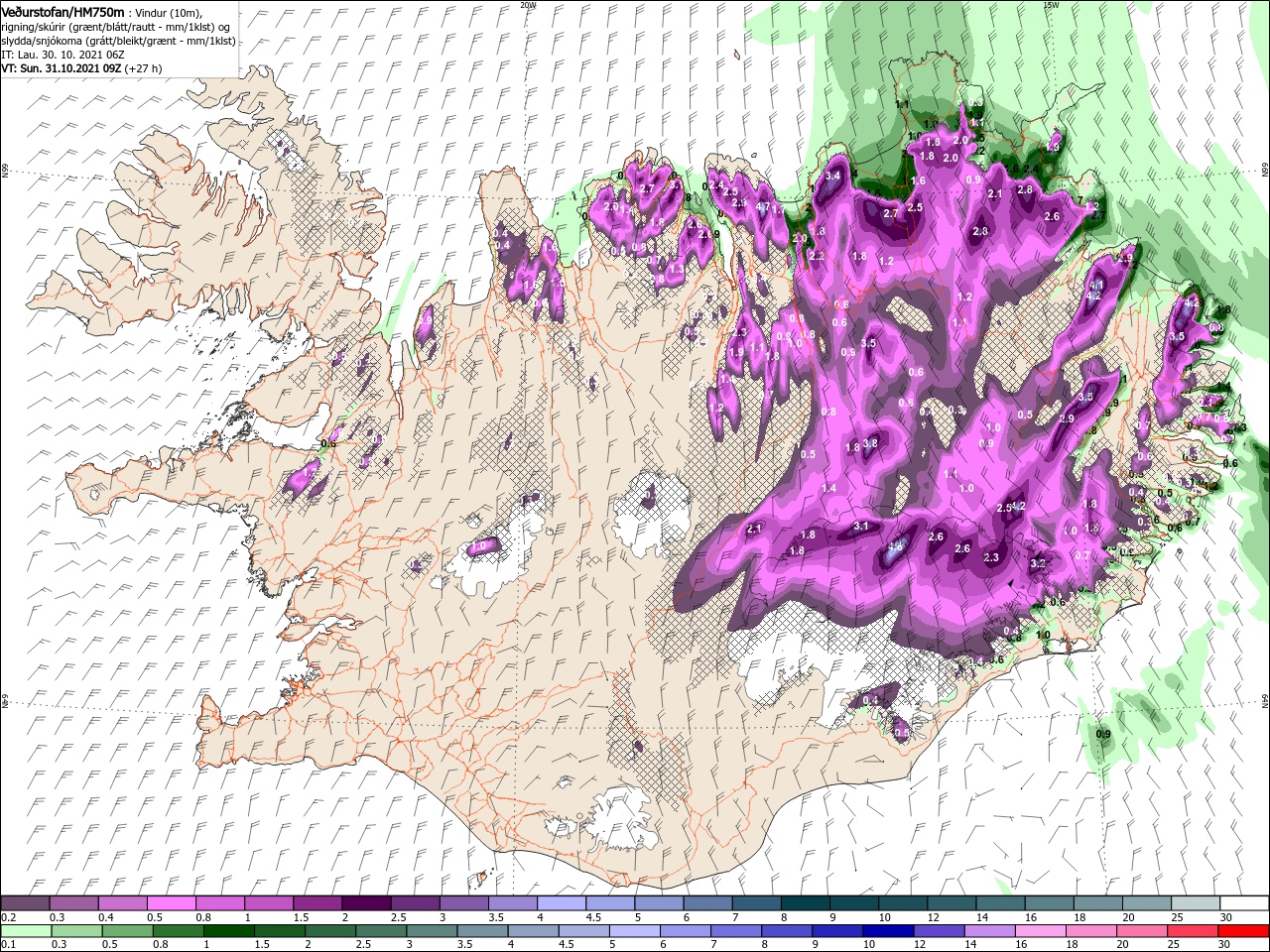Viewport: 1270px width, 952px height.
Task: Click the Veðurstofan/HM750m title text
Action: (63, 11)
